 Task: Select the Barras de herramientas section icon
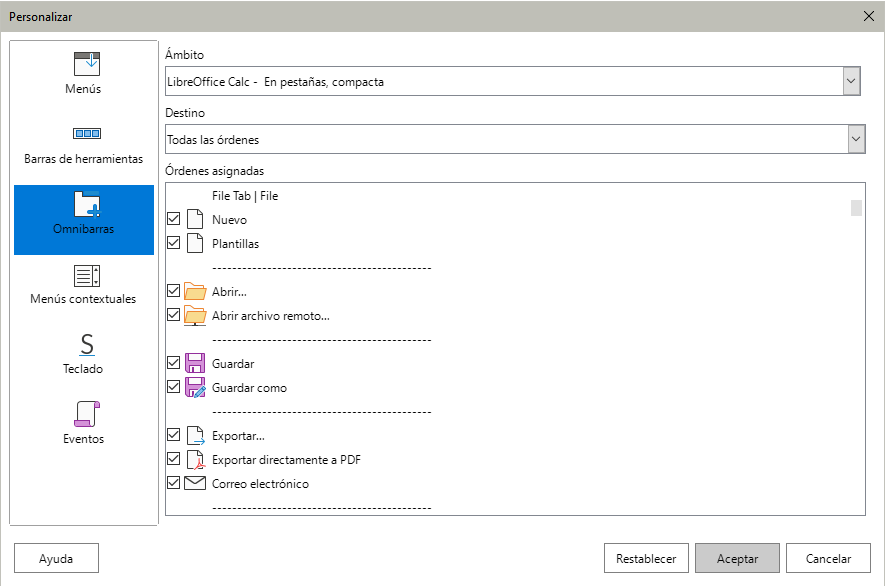(x=87, y=134)
